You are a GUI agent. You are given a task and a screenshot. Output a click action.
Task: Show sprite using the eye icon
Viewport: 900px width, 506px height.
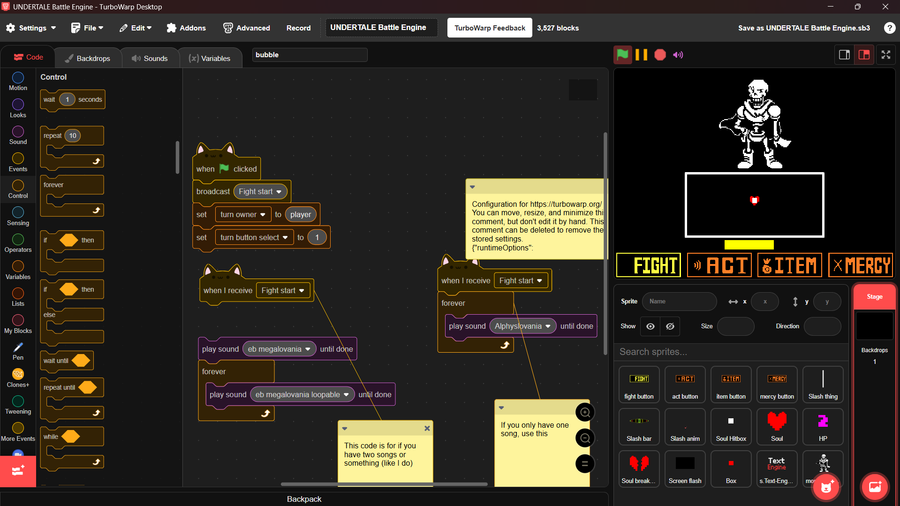tap(650, 326)
